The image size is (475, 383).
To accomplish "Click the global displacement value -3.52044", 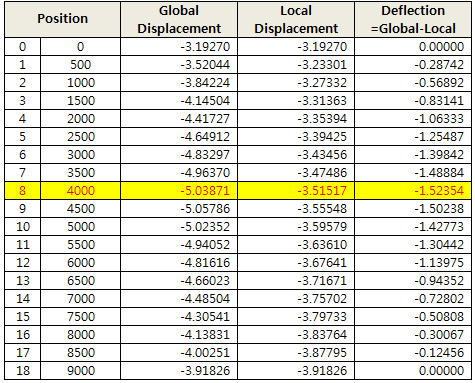I will pyautogui.click(x=179, y=65).
